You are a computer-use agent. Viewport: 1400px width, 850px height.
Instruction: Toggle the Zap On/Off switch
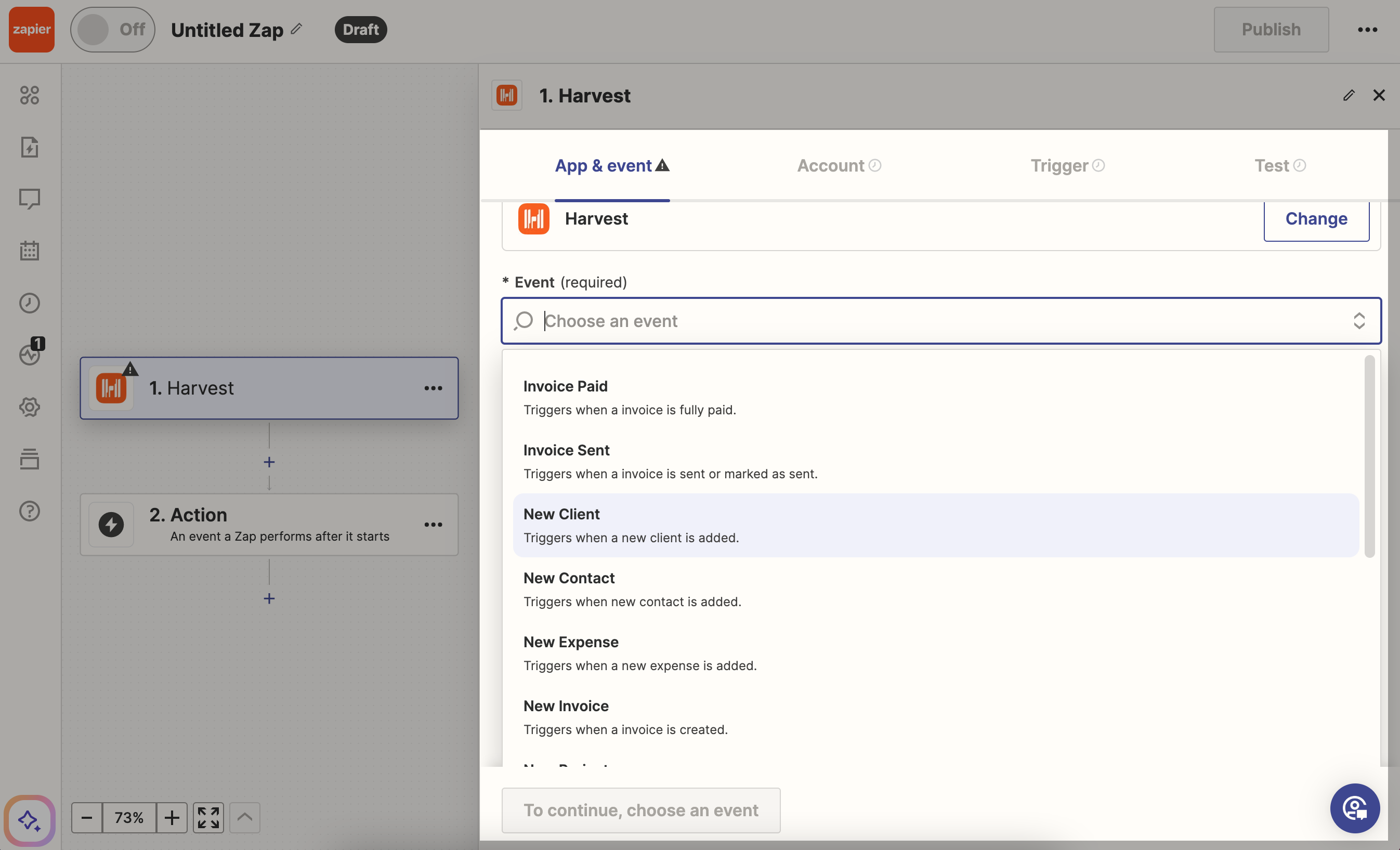click(112, 30)
